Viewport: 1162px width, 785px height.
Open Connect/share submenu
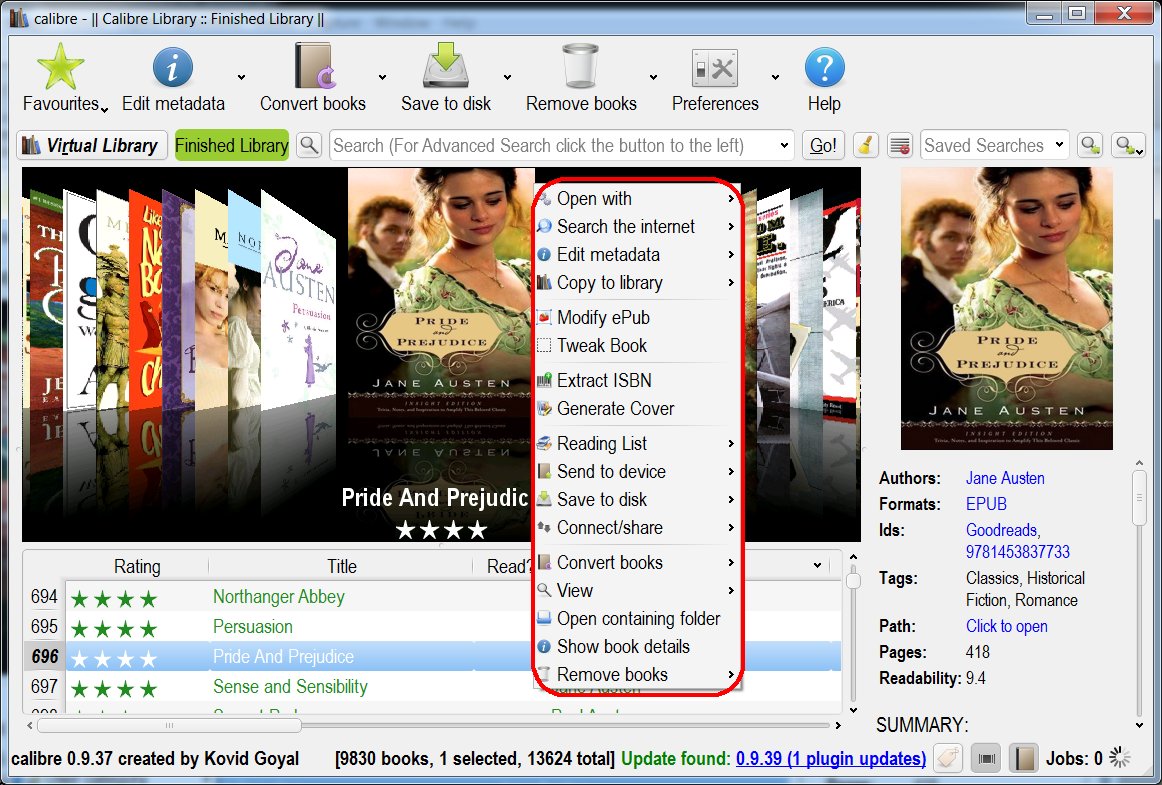point(637,529)
